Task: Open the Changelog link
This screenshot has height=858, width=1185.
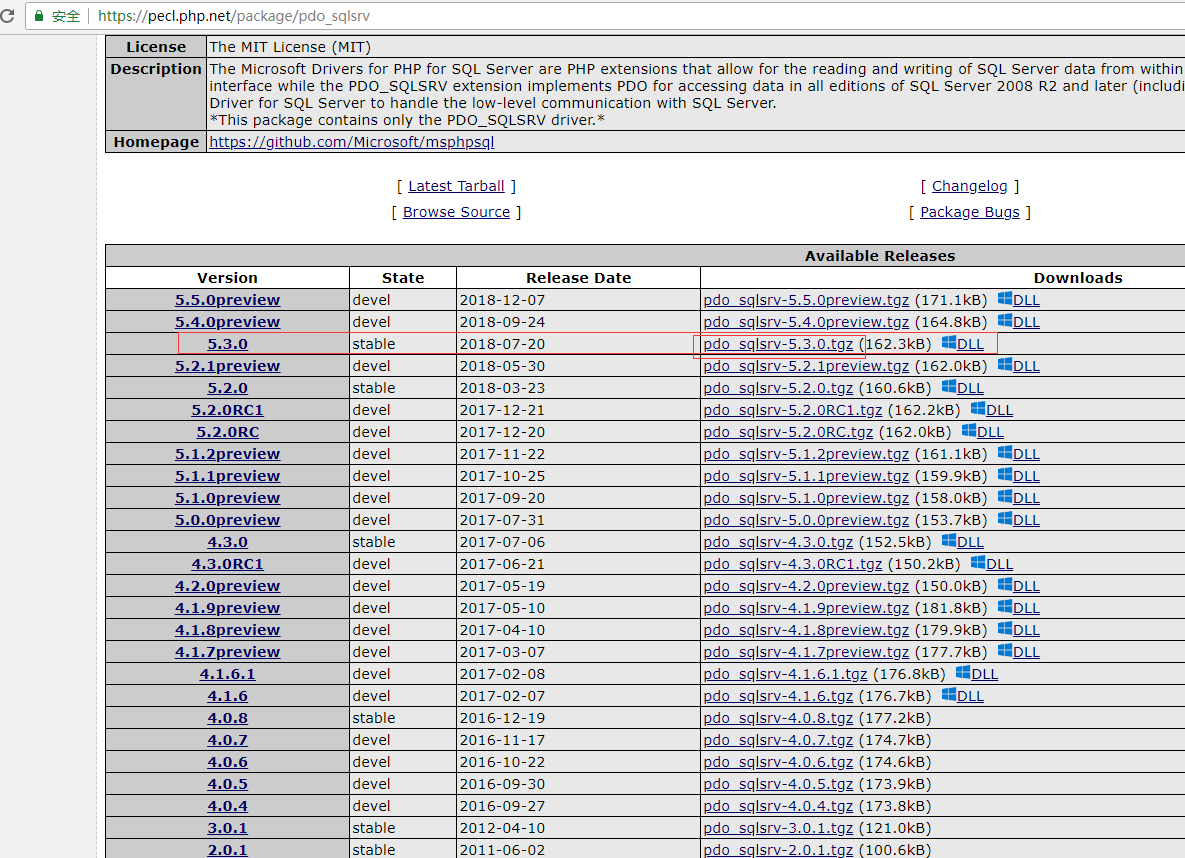Action: (969, 186)
